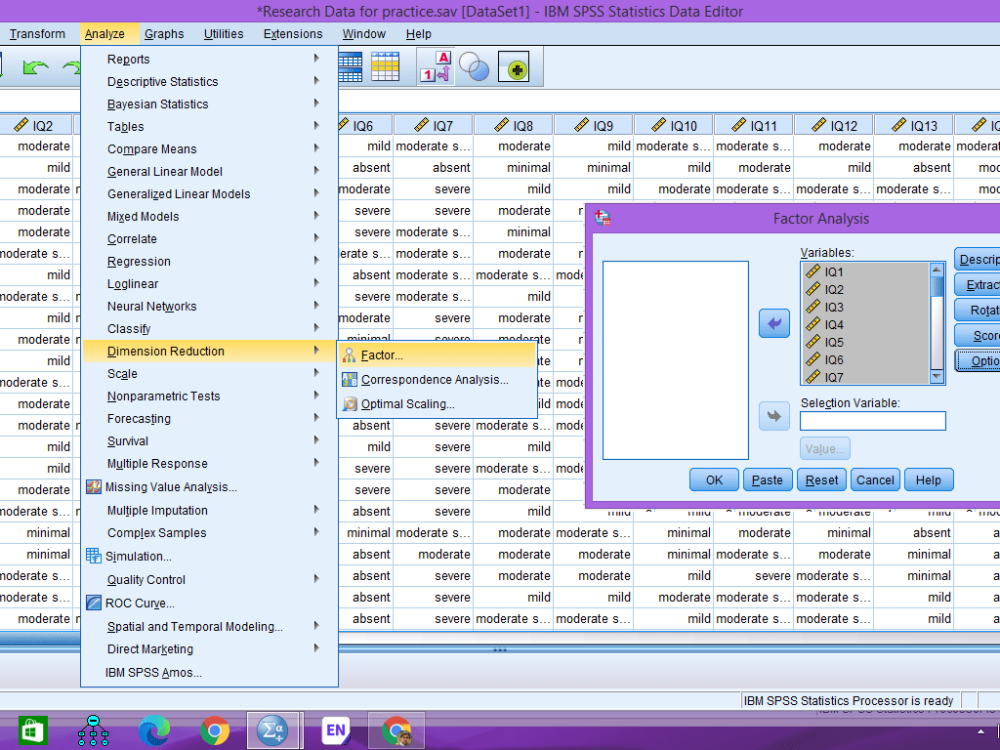Click the empty source variable list box
1000x750 pixels.
point(675,360)
